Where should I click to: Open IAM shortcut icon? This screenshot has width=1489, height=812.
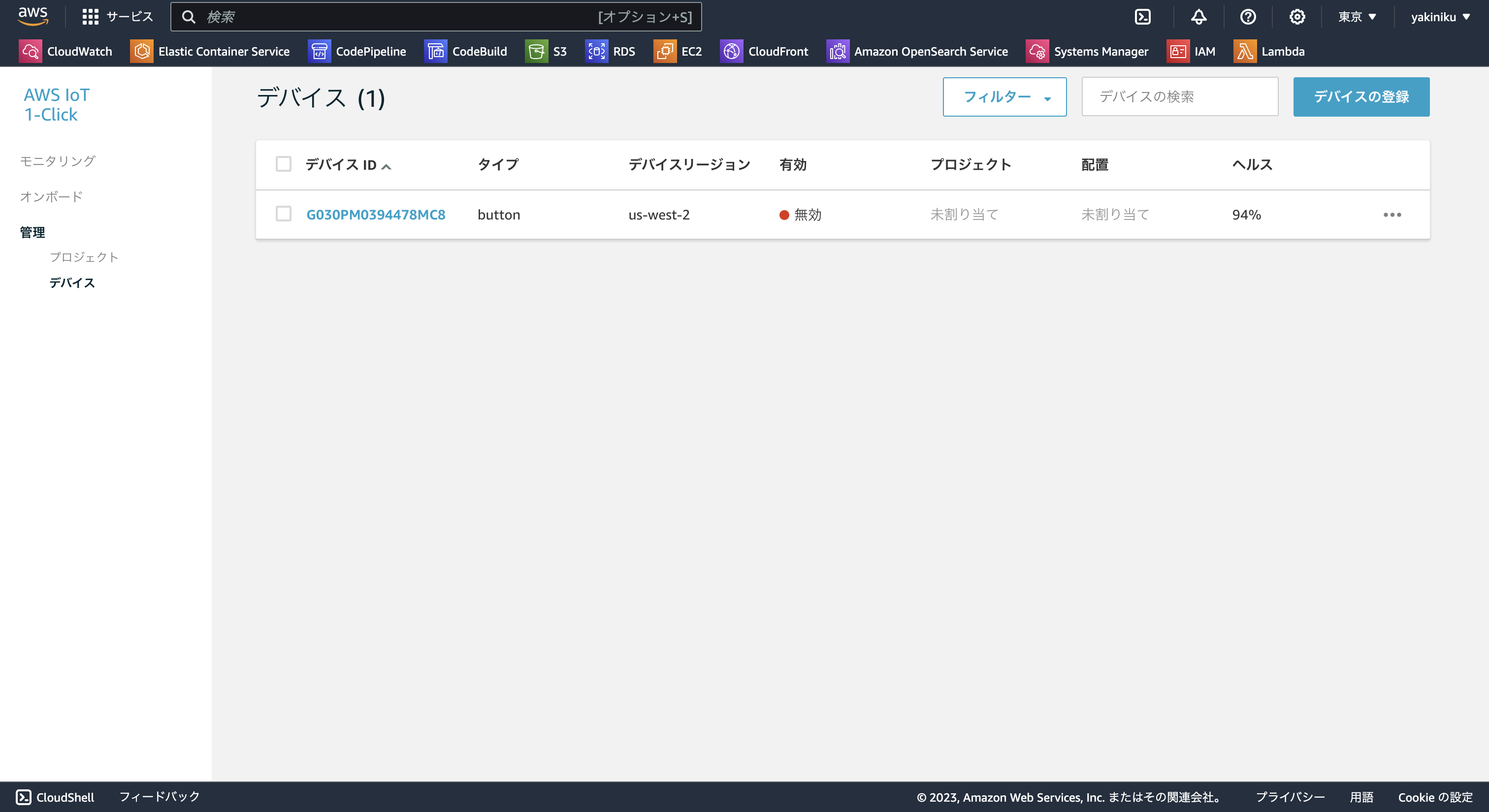1178,51
